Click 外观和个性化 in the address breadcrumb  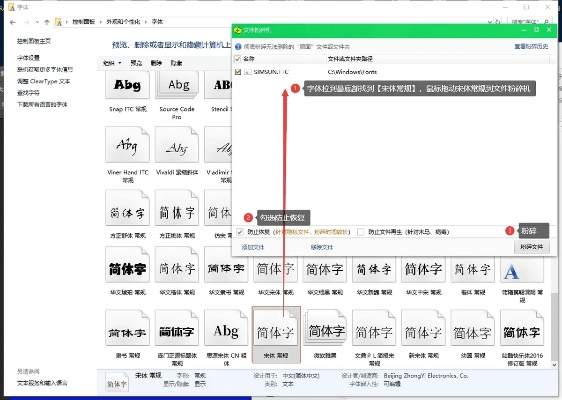point(123,22)
